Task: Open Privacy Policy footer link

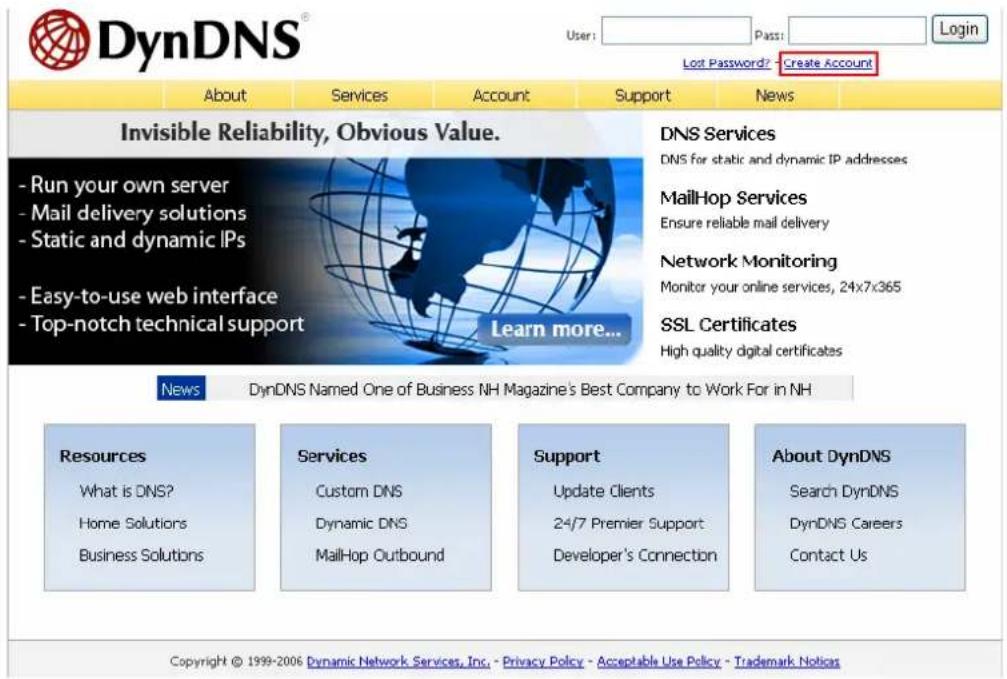Action: pos(543,661)
